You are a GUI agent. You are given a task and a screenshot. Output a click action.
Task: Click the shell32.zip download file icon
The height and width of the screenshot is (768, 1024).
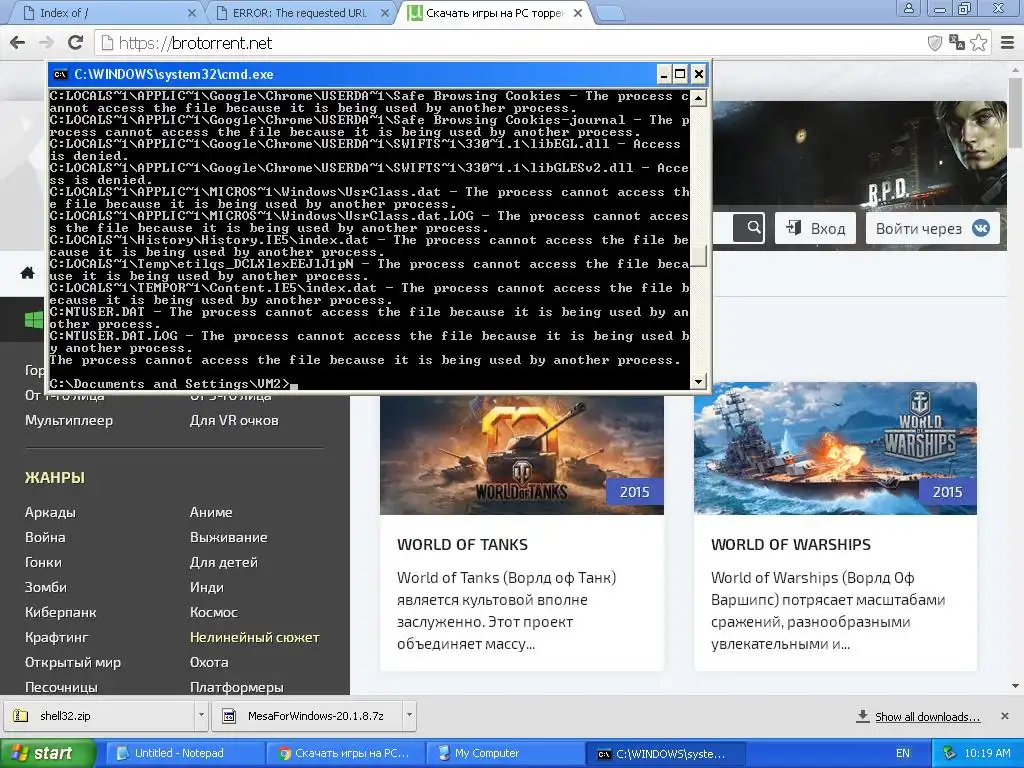coord(21,716)
